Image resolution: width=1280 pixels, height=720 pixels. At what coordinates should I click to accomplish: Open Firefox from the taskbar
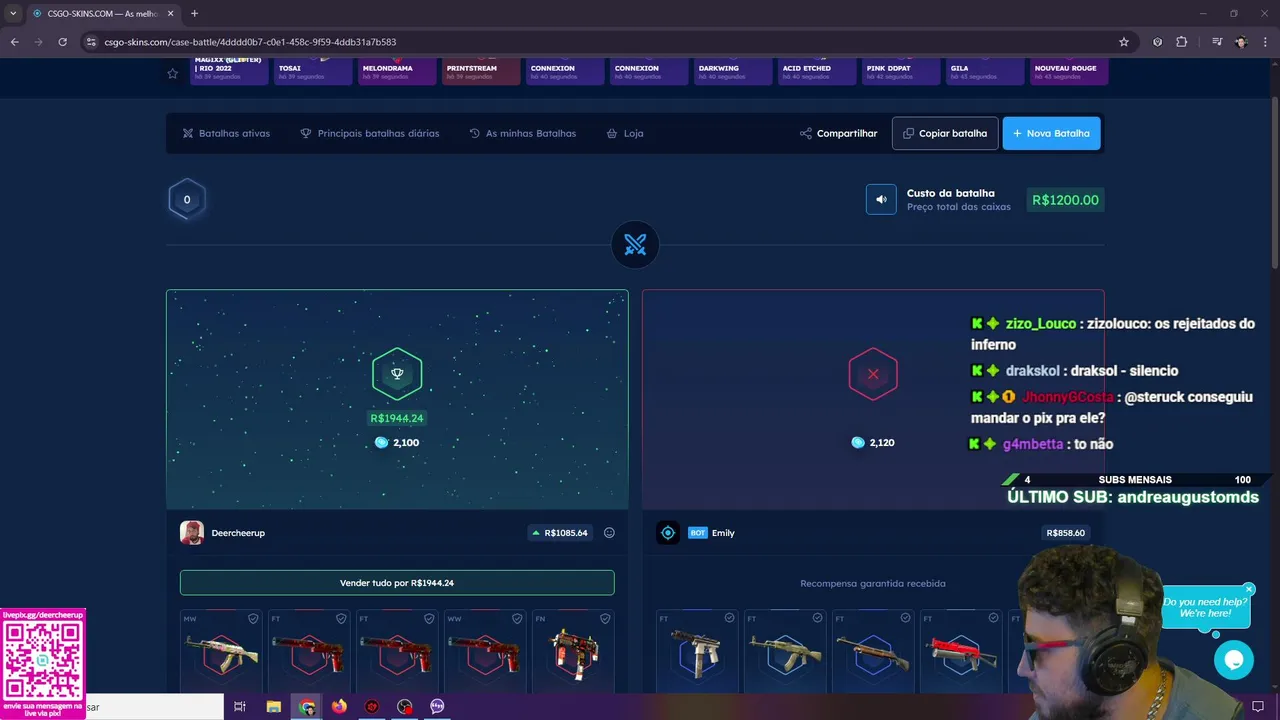pyautogui.click(x=339, y=707)
